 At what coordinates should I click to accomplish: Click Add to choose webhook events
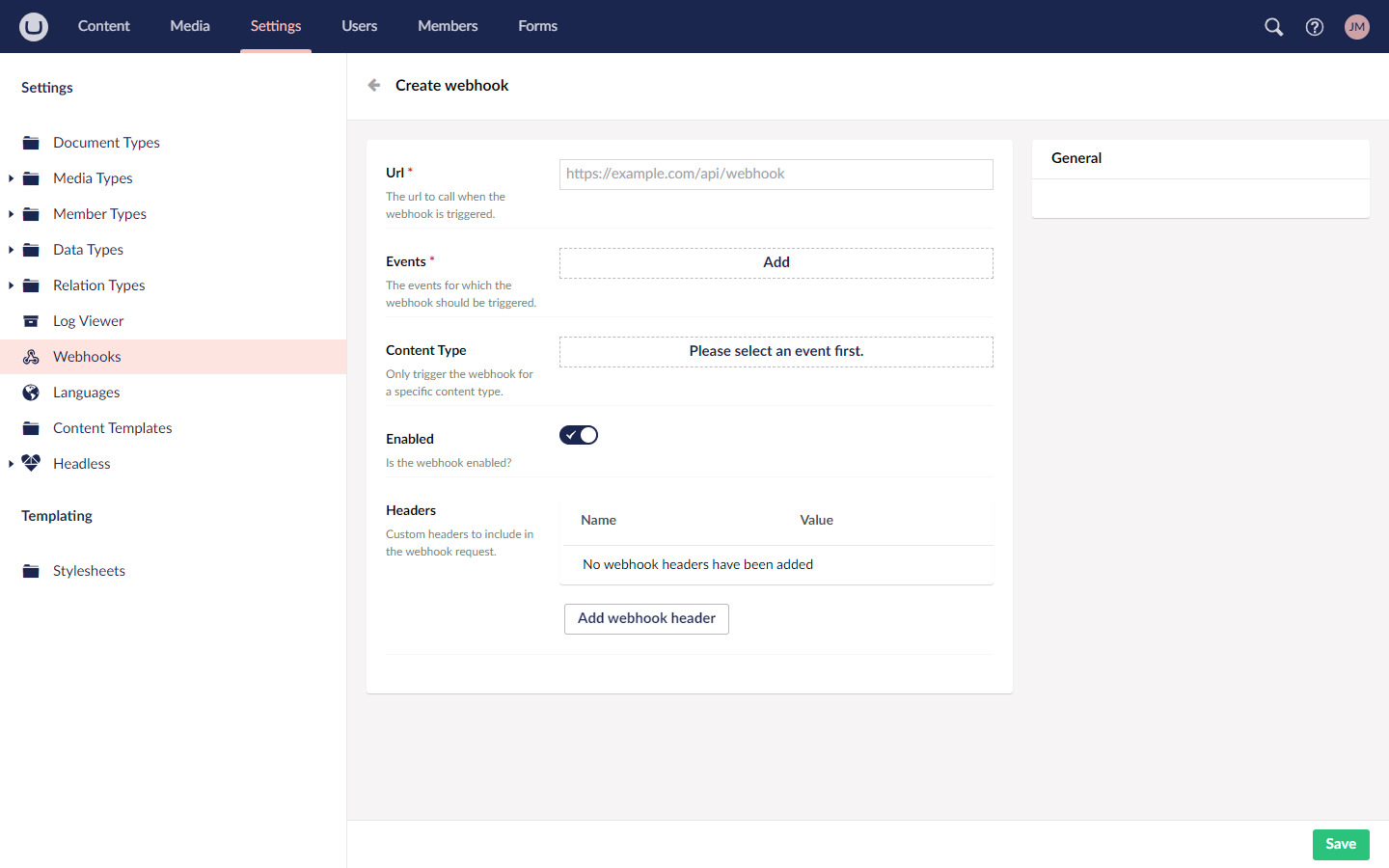tap(776, 261)
